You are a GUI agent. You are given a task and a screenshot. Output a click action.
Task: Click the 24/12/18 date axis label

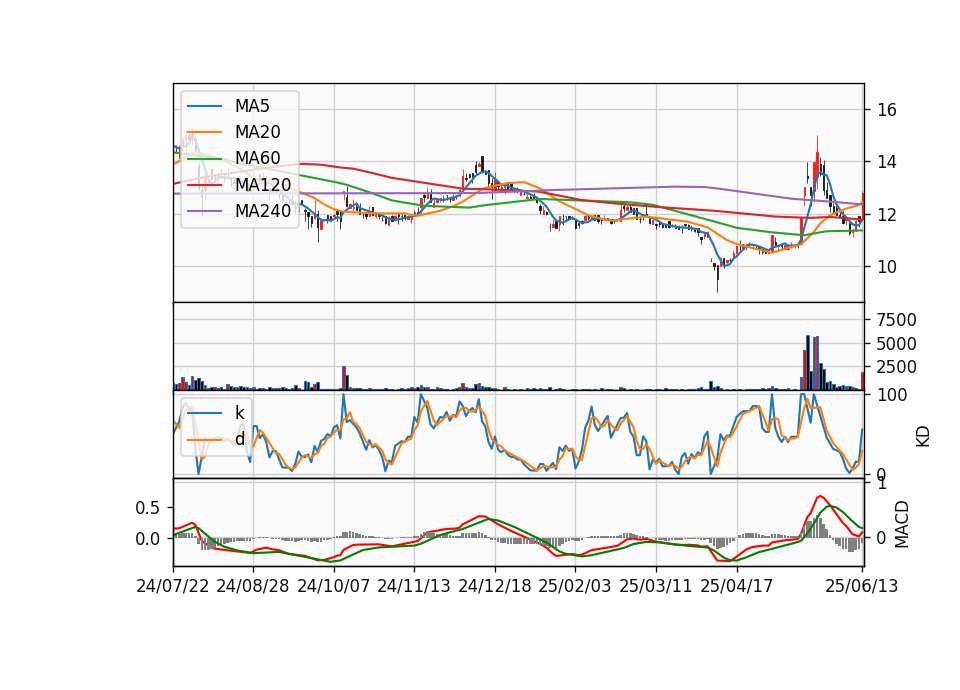click(x=495, y=586)
